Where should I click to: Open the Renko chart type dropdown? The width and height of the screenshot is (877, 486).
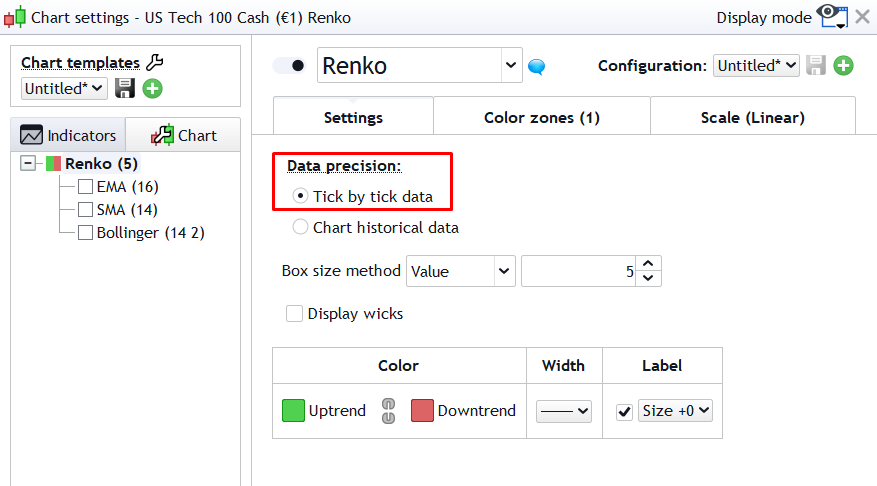511,66
